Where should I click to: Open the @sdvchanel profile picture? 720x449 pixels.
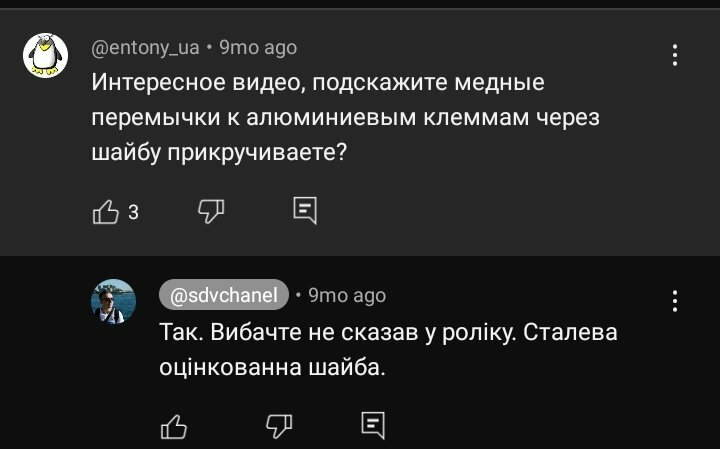113,301
